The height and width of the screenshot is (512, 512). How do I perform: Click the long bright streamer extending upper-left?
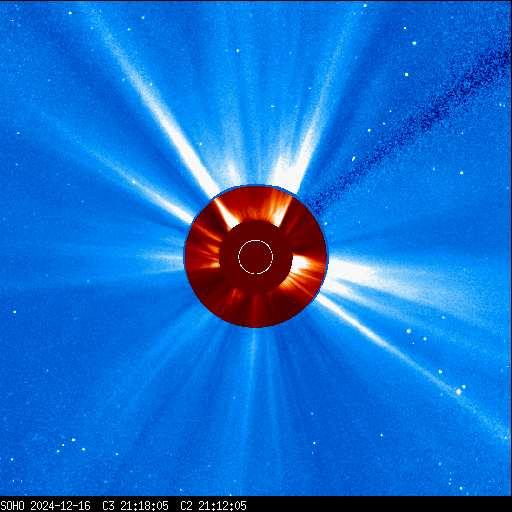click(157, 110)
